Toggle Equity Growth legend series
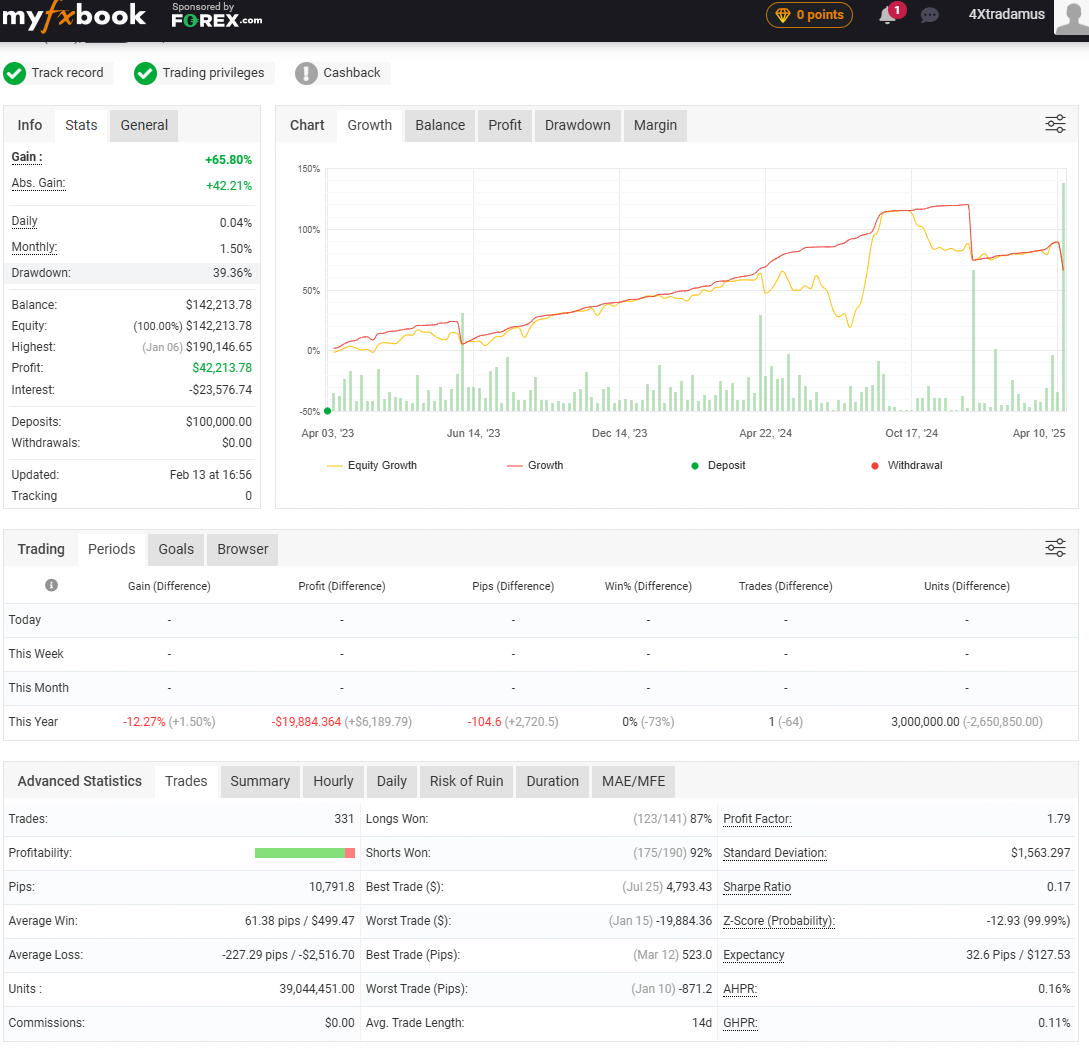The width and height of the screenshot is (1089, 1053). 372,465
